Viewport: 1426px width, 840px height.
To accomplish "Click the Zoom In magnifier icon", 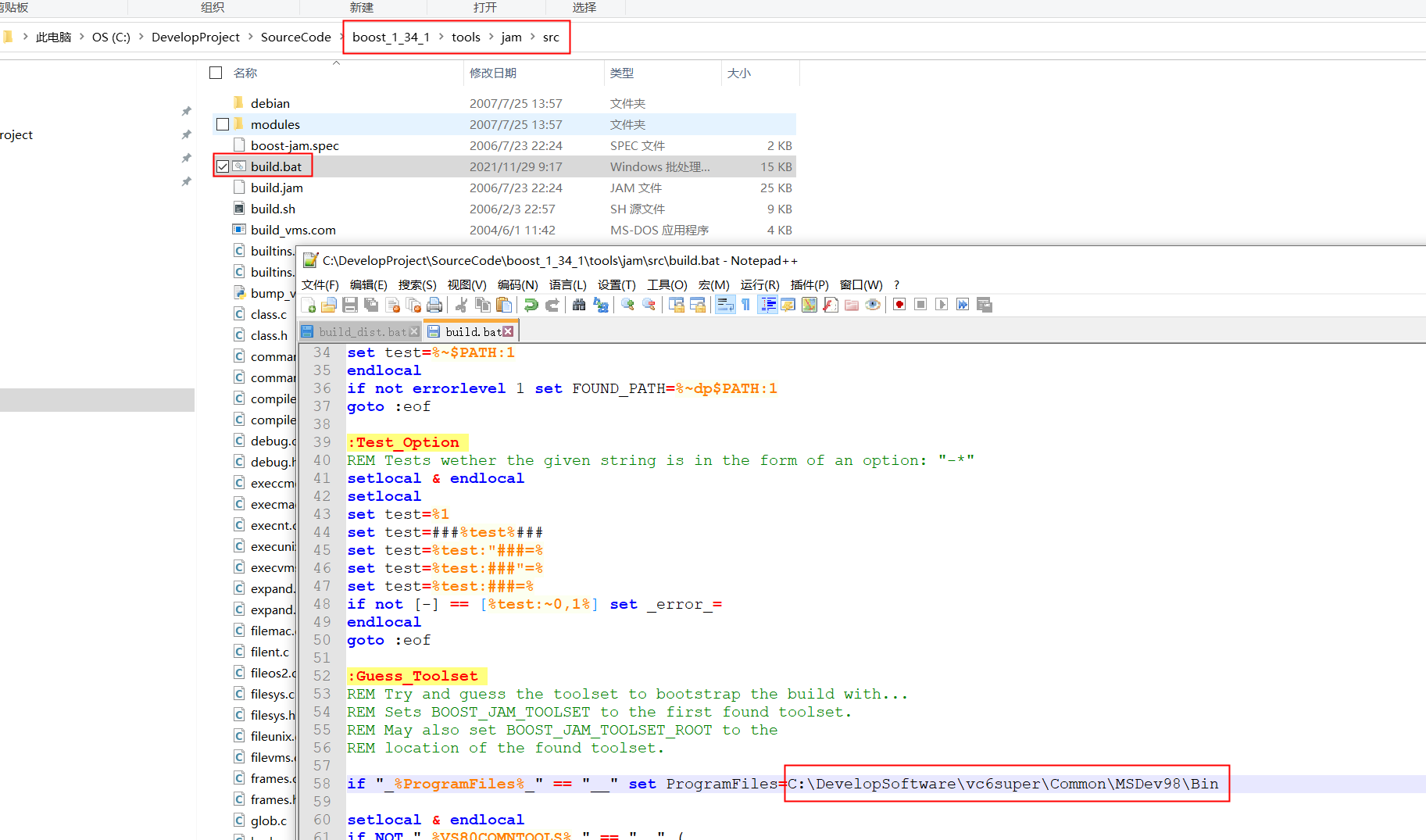I will (627, 305).
